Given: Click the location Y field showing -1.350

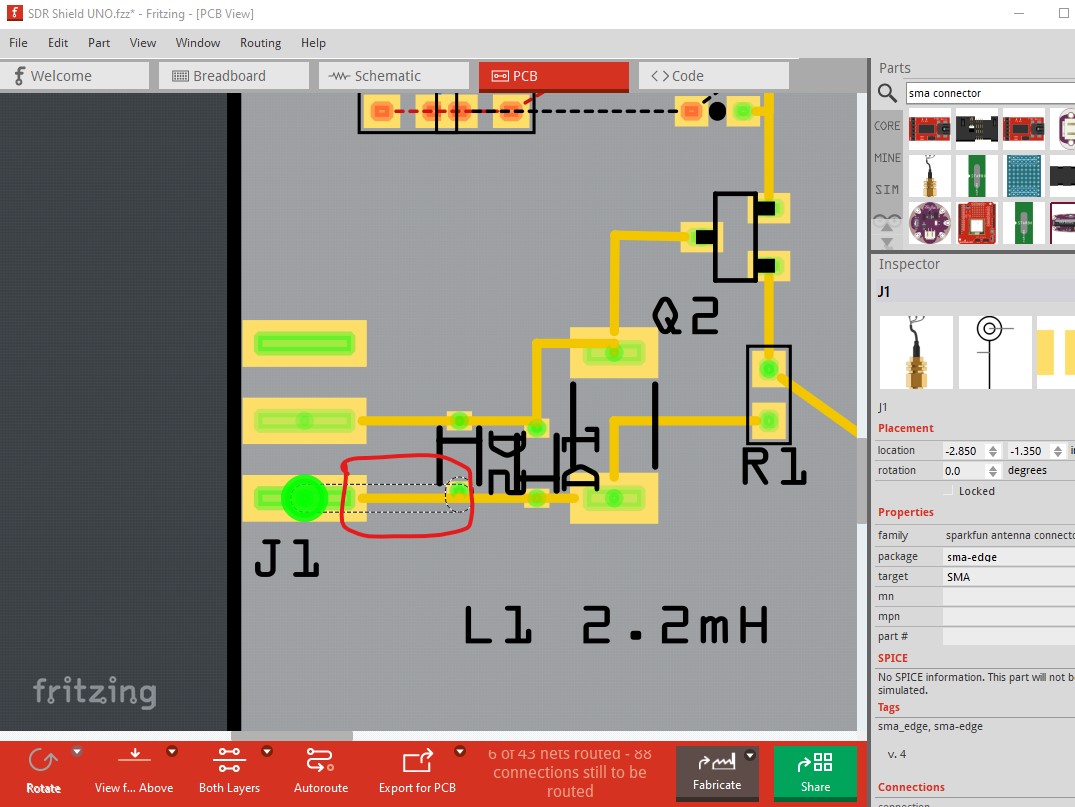Looking at the screenshot, I should 1030,451.
